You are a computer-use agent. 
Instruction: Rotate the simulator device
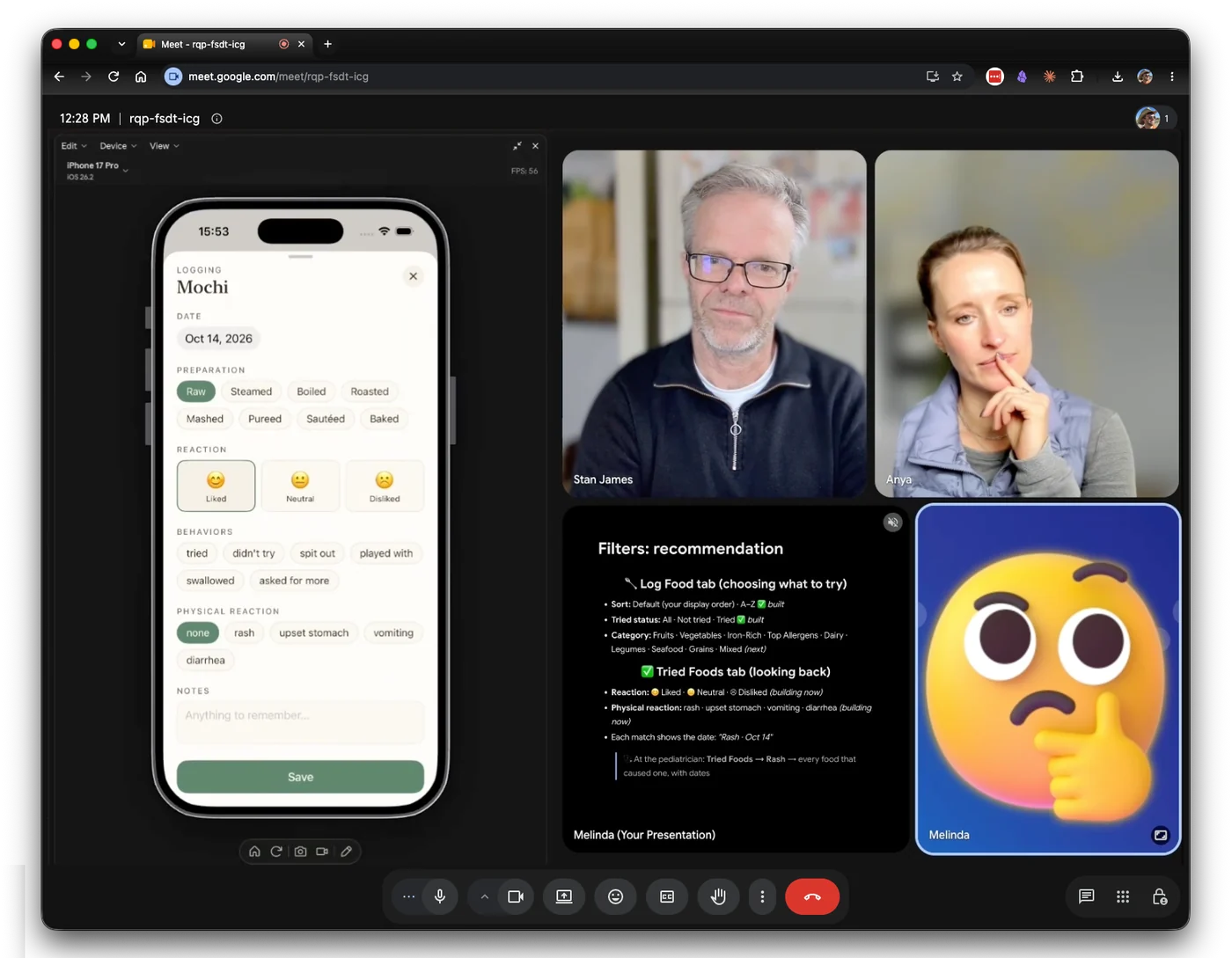pos(276,852)
